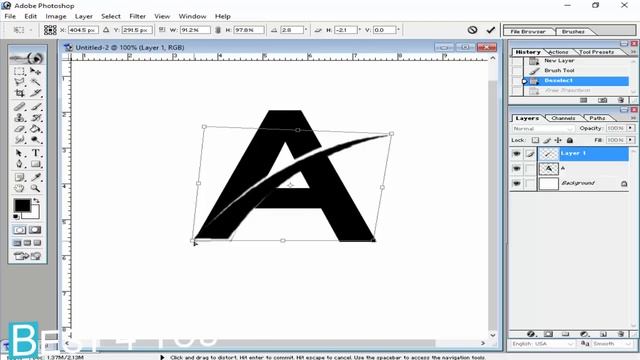Select the Move tool
640x360 pixels.
click(36, 71)
